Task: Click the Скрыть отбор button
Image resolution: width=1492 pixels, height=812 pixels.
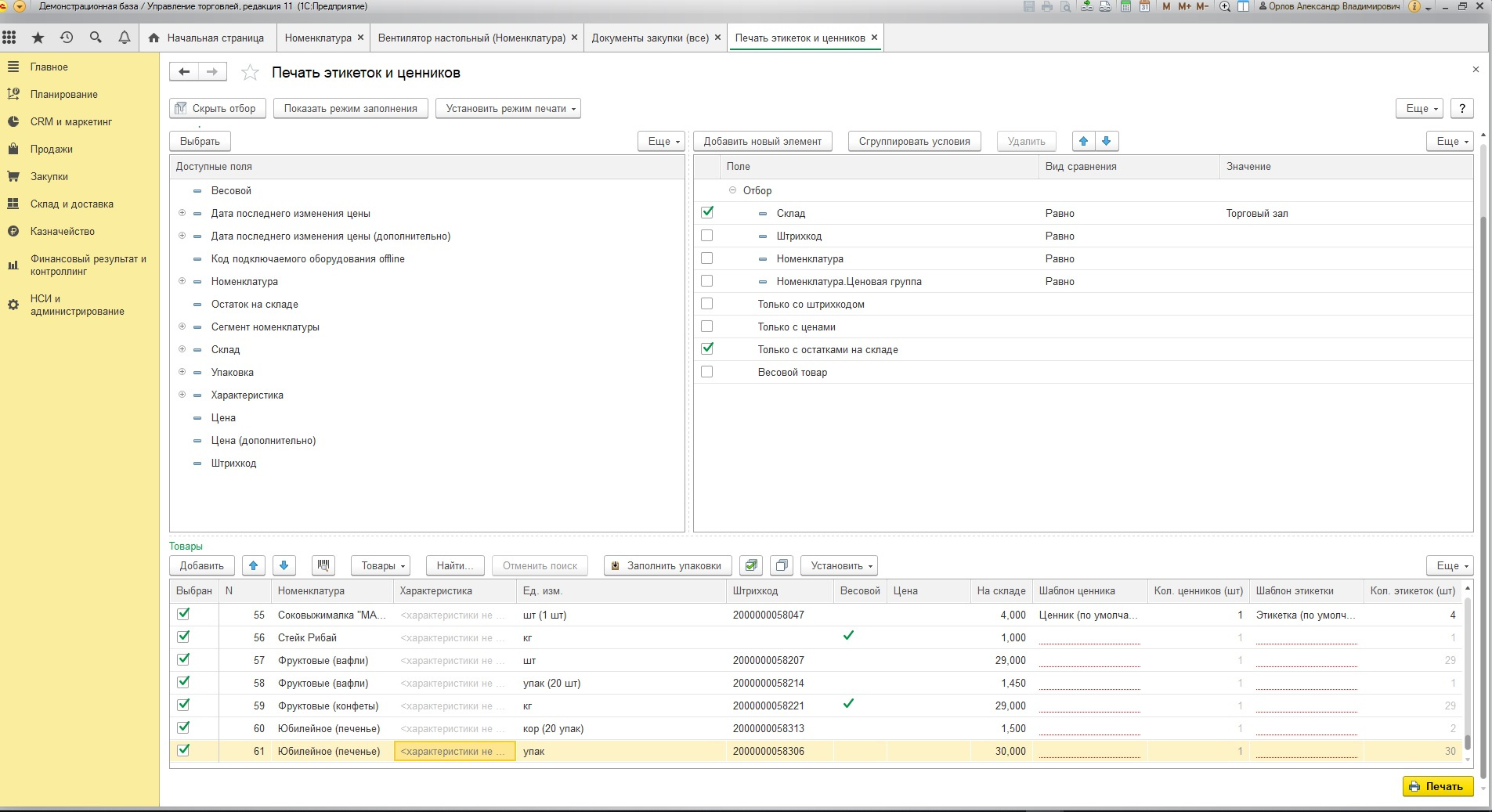Action: click(x=218, y=108)
